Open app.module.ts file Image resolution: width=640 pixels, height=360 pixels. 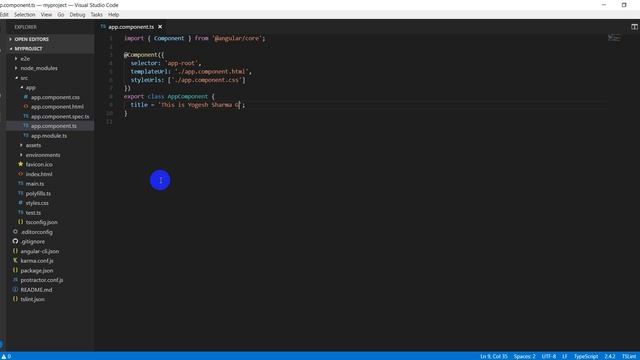(49, 136)
